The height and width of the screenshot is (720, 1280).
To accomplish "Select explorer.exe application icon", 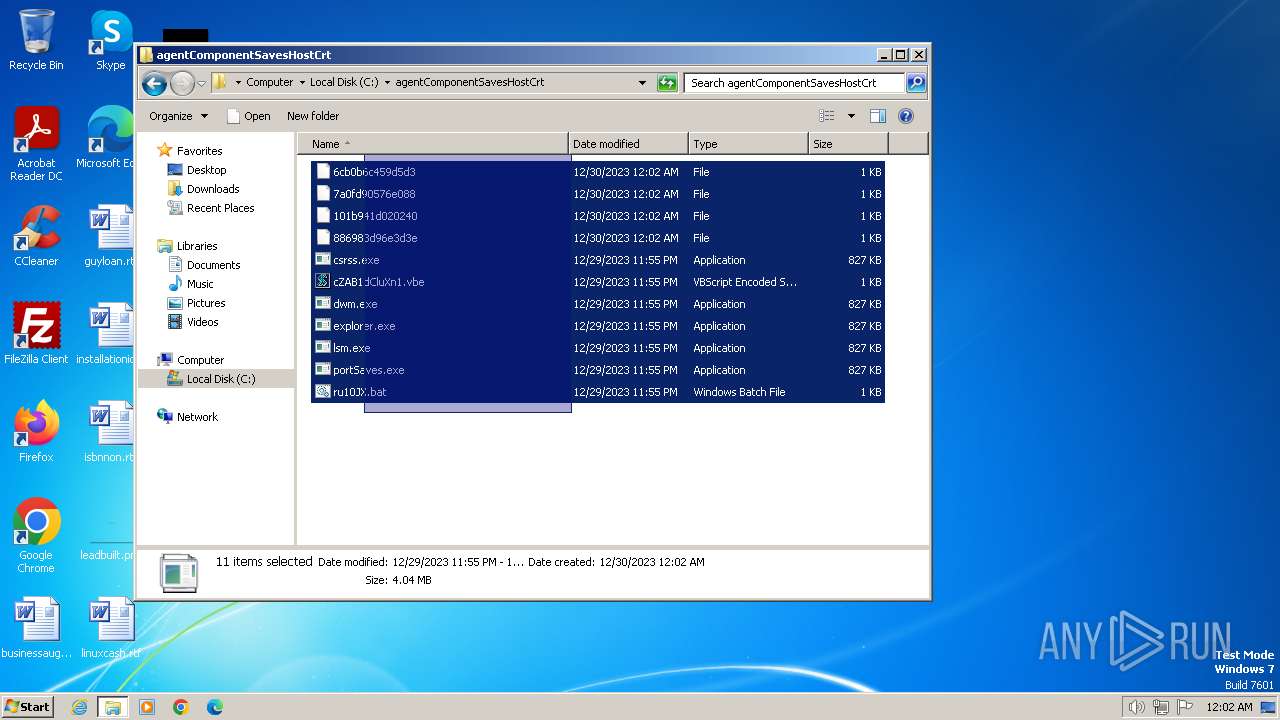I will click(x=322, y=326).
